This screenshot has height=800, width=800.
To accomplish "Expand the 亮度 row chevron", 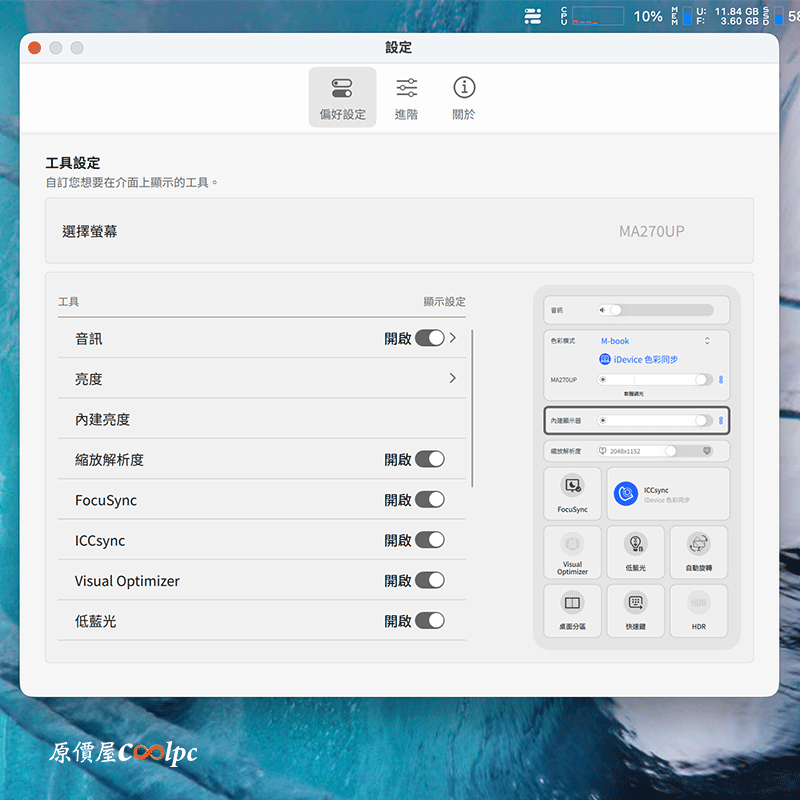I will pyautogui.click(x=452, y=378).
